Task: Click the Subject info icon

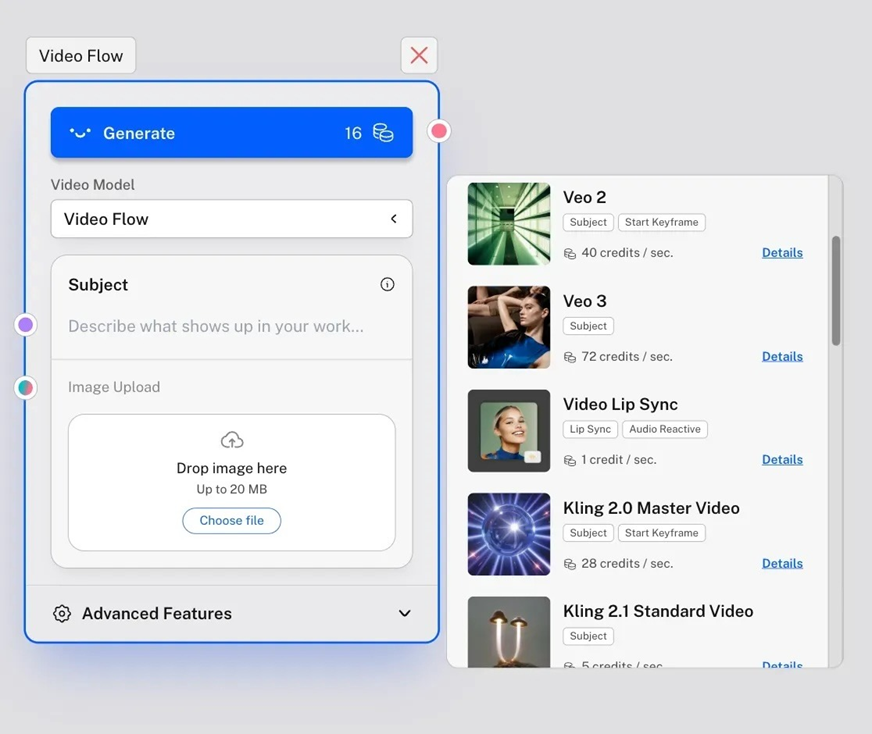Action: [x=387, y=285]
